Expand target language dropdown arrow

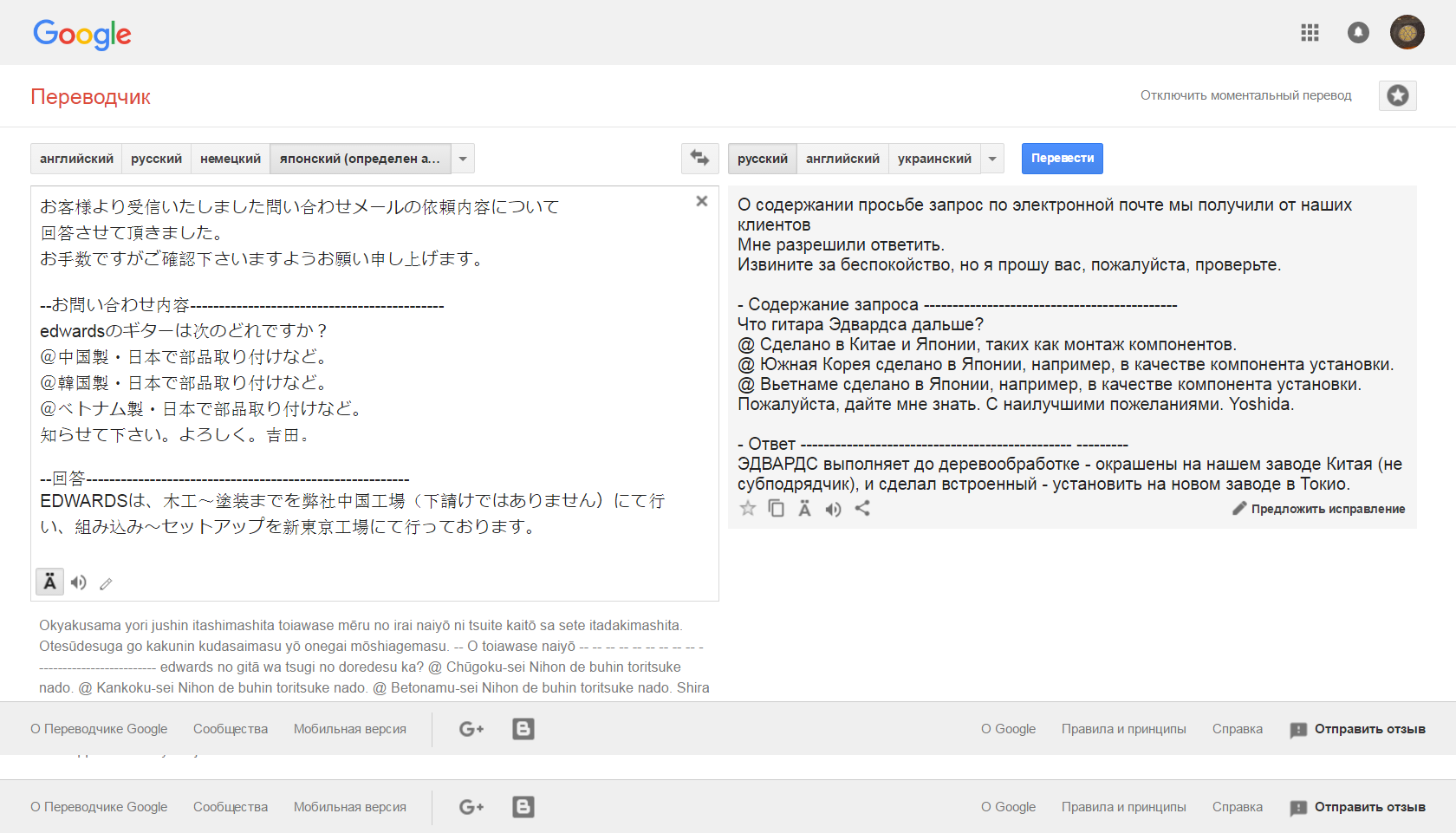[x=992, y=159]
